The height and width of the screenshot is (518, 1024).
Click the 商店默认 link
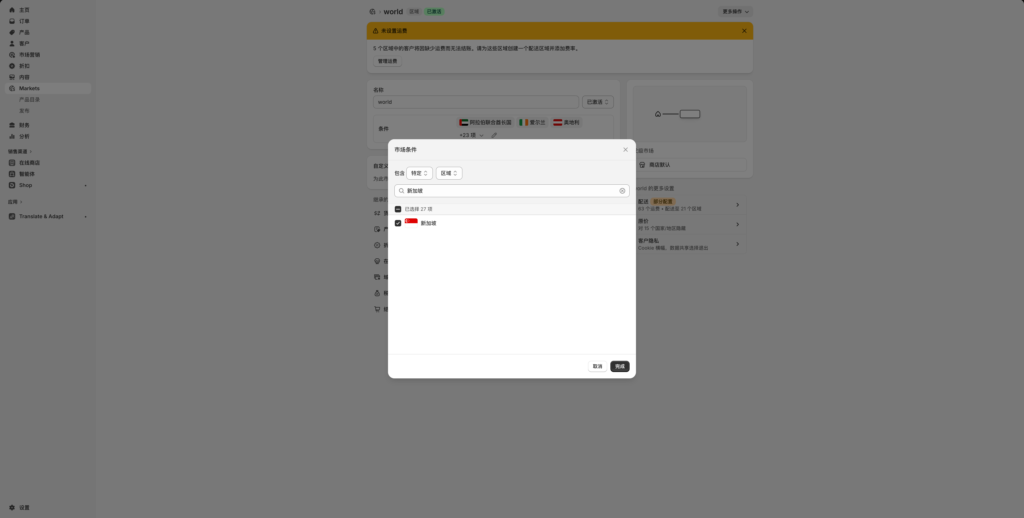point(660,165)
